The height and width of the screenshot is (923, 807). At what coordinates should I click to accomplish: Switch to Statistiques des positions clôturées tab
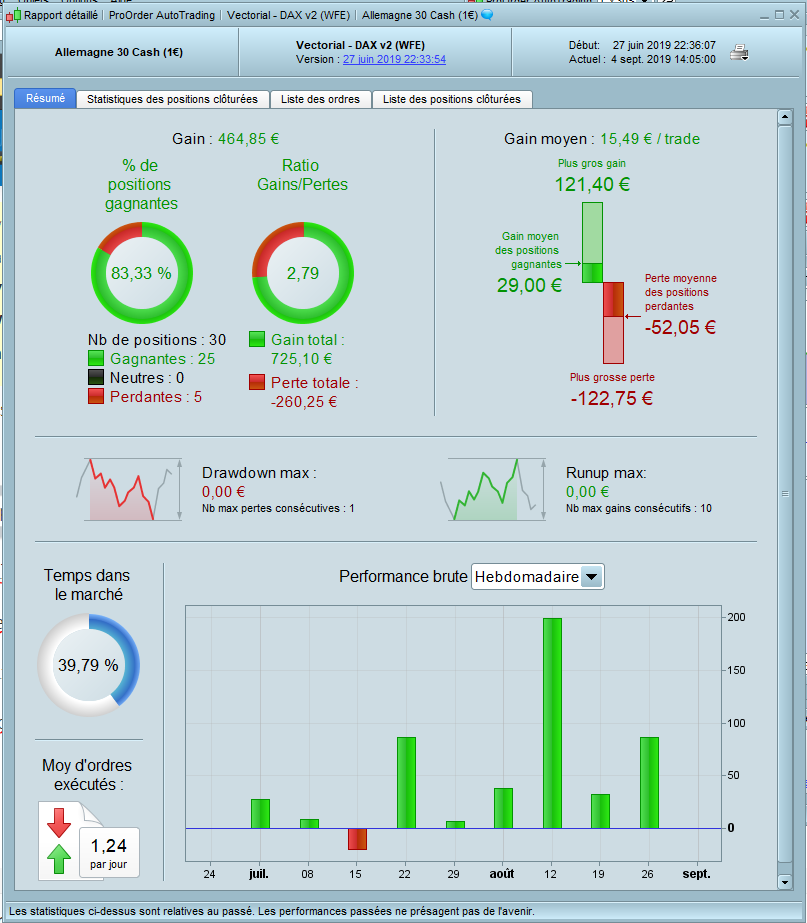pos(172,99)
